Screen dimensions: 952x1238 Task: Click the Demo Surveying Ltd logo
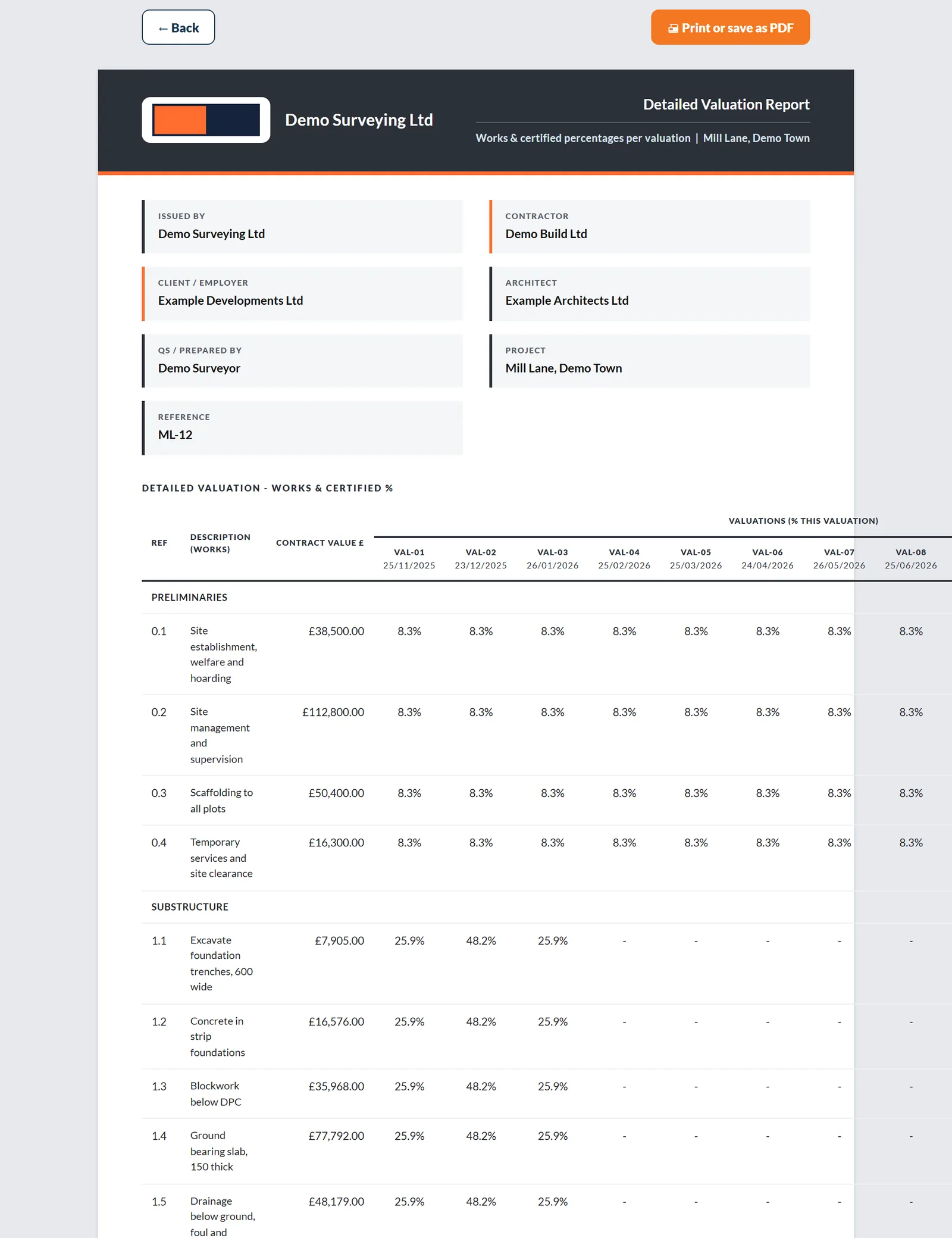pos(206,120)
